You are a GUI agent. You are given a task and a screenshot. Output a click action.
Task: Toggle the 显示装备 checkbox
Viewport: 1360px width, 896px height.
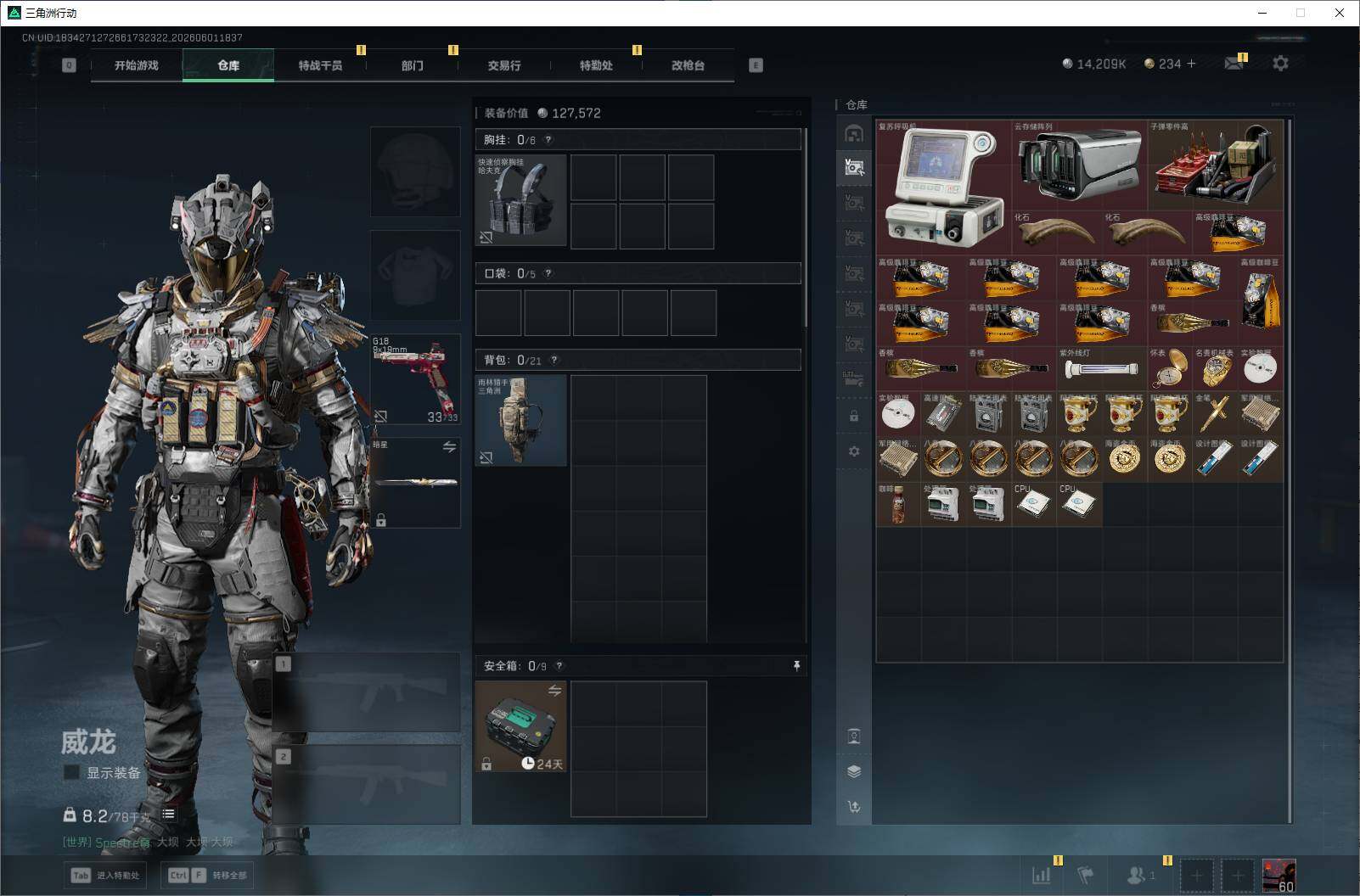(x=71, y=772)
